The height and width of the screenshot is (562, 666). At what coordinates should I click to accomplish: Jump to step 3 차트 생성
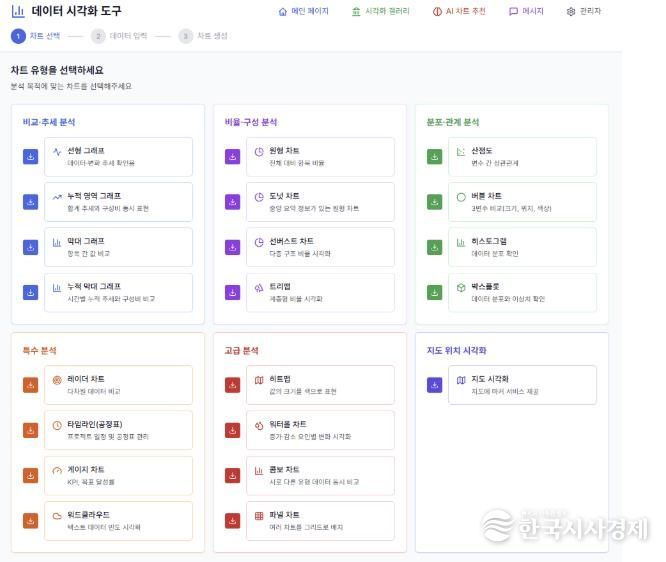point(203,36)
